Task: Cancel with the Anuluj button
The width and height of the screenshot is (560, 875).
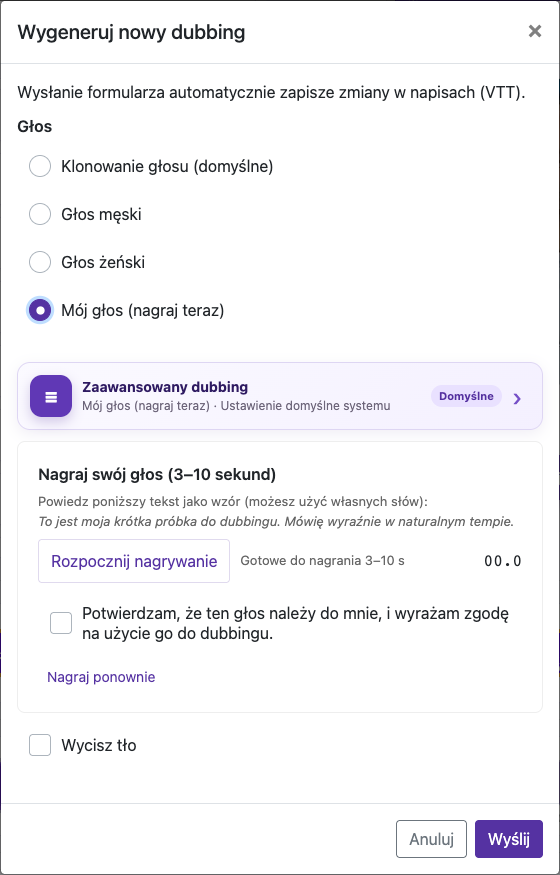Action: pyautogui.click(x=431, y=839)
